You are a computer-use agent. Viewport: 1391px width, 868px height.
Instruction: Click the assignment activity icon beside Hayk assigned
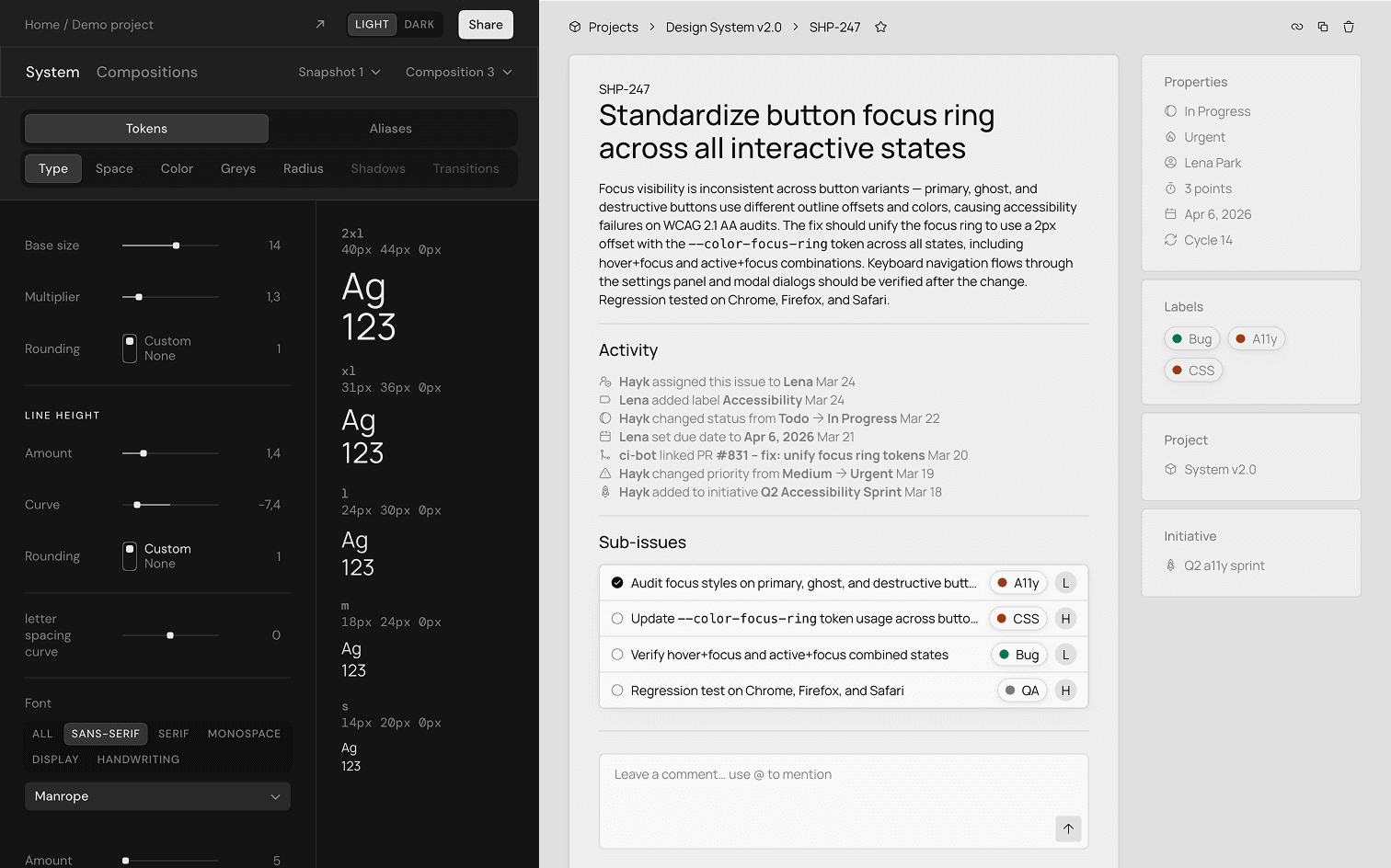(x=605, y=382)
